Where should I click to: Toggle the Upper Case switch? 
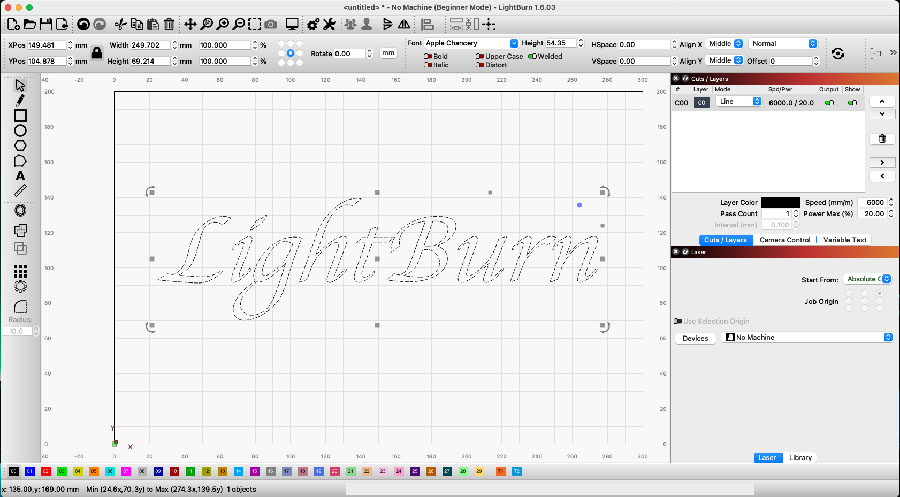coord(480,56)
